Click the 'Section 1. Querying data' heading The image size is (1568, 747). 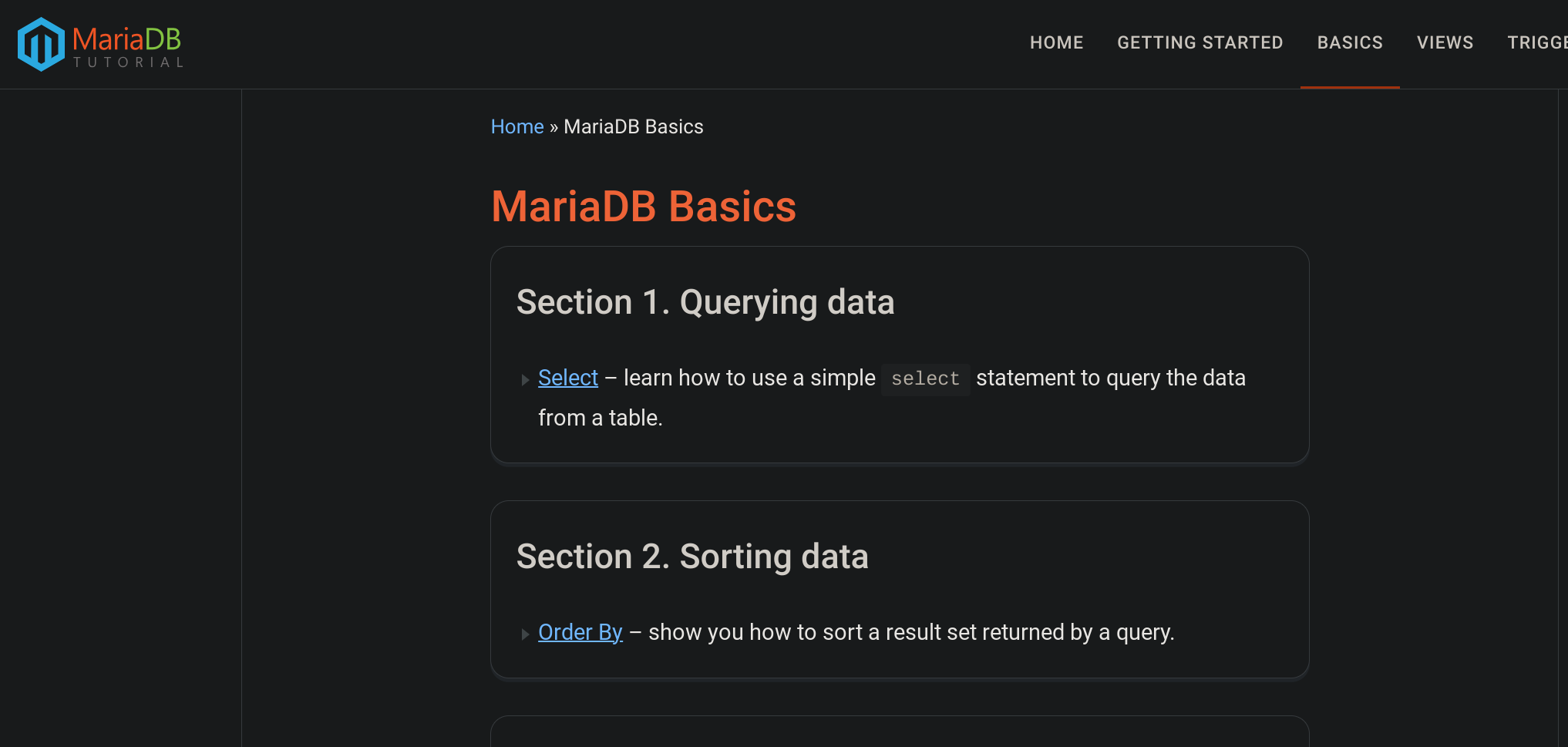[x=705, y=302]
